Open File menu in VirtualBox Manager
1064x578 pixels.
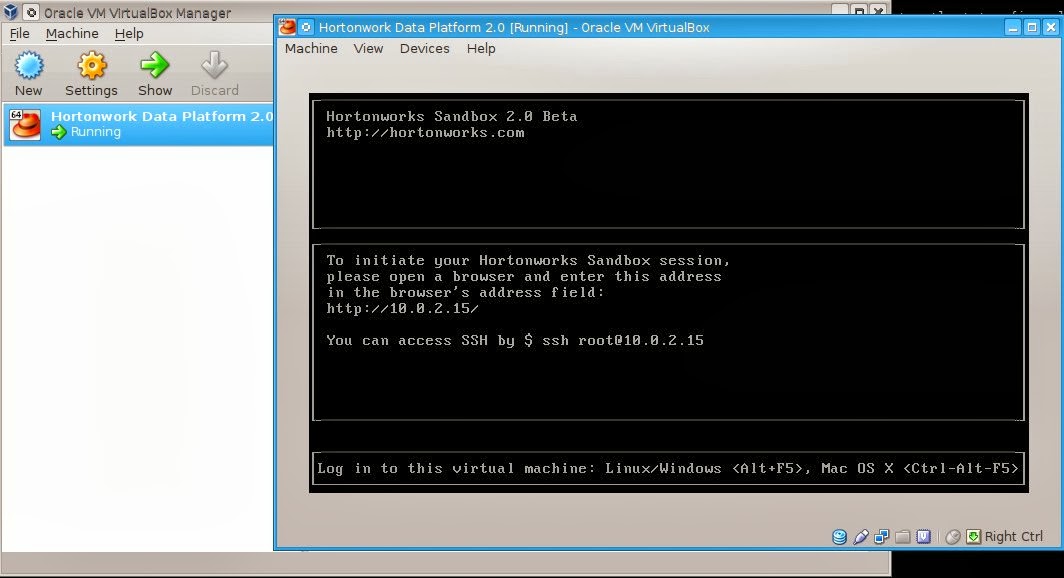(19, 33)
